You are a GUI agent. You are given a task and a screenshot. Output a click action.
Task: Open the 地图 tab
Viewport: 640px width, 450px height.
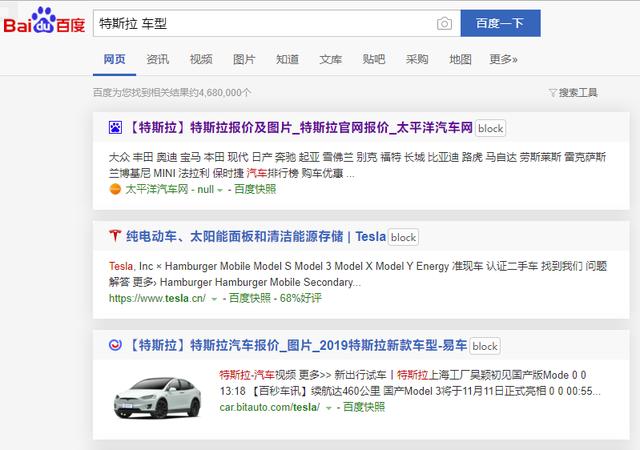point(460,60)
